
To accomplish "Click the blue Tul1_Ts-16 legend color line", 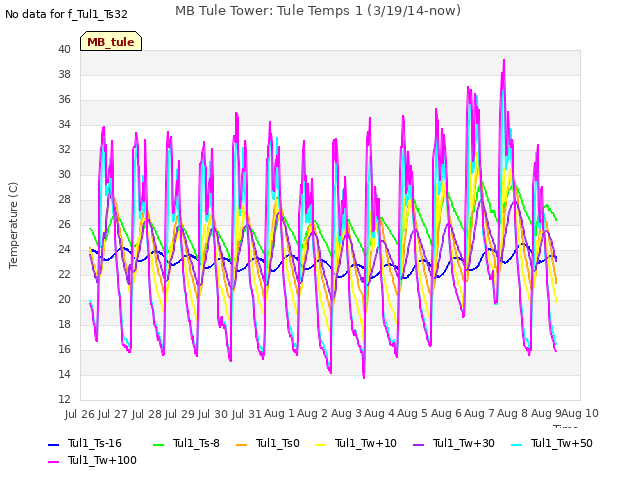I will coord(54,444).
